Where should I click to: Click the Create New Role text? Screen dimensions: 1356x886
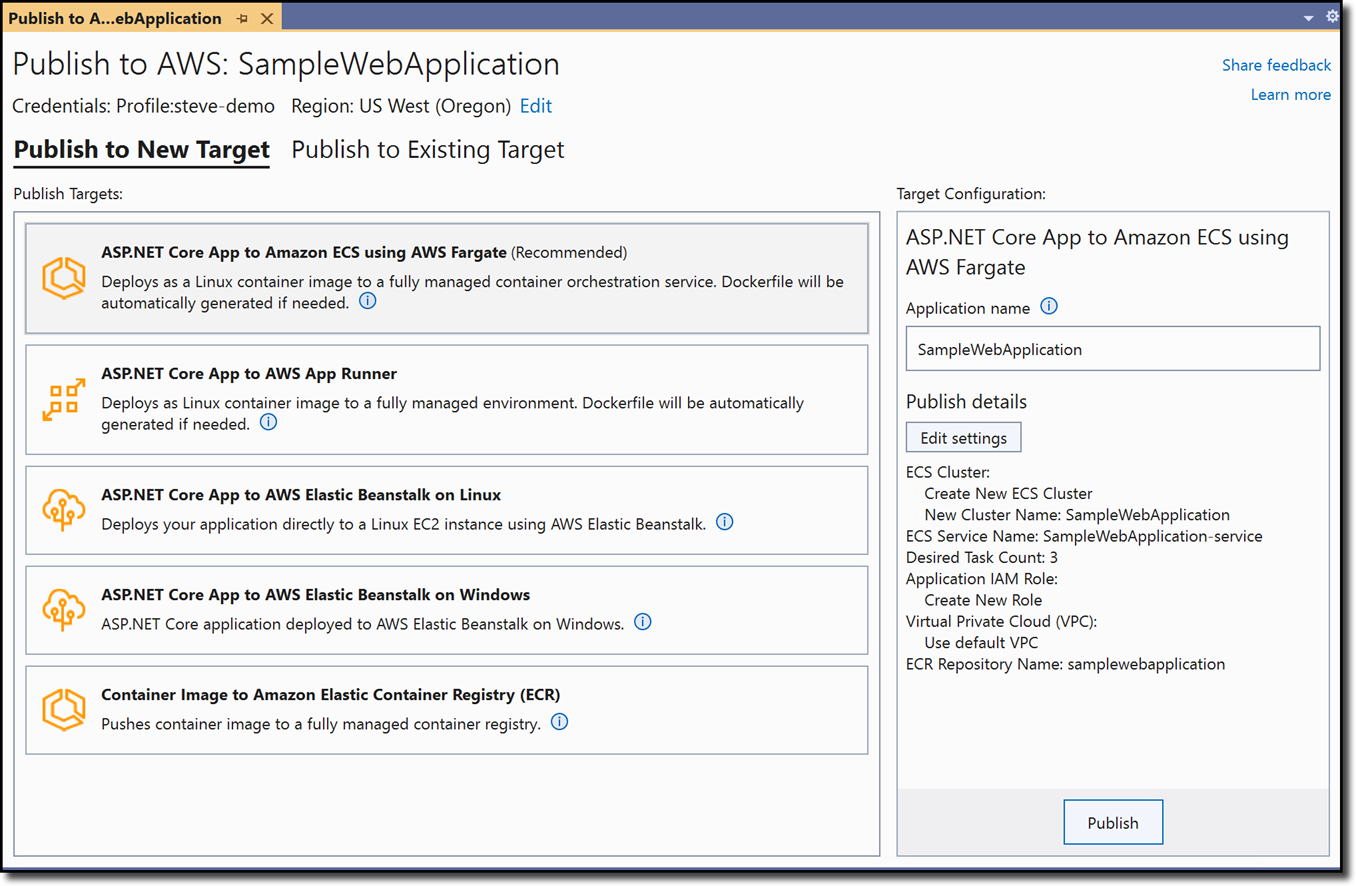coord(983,600)
